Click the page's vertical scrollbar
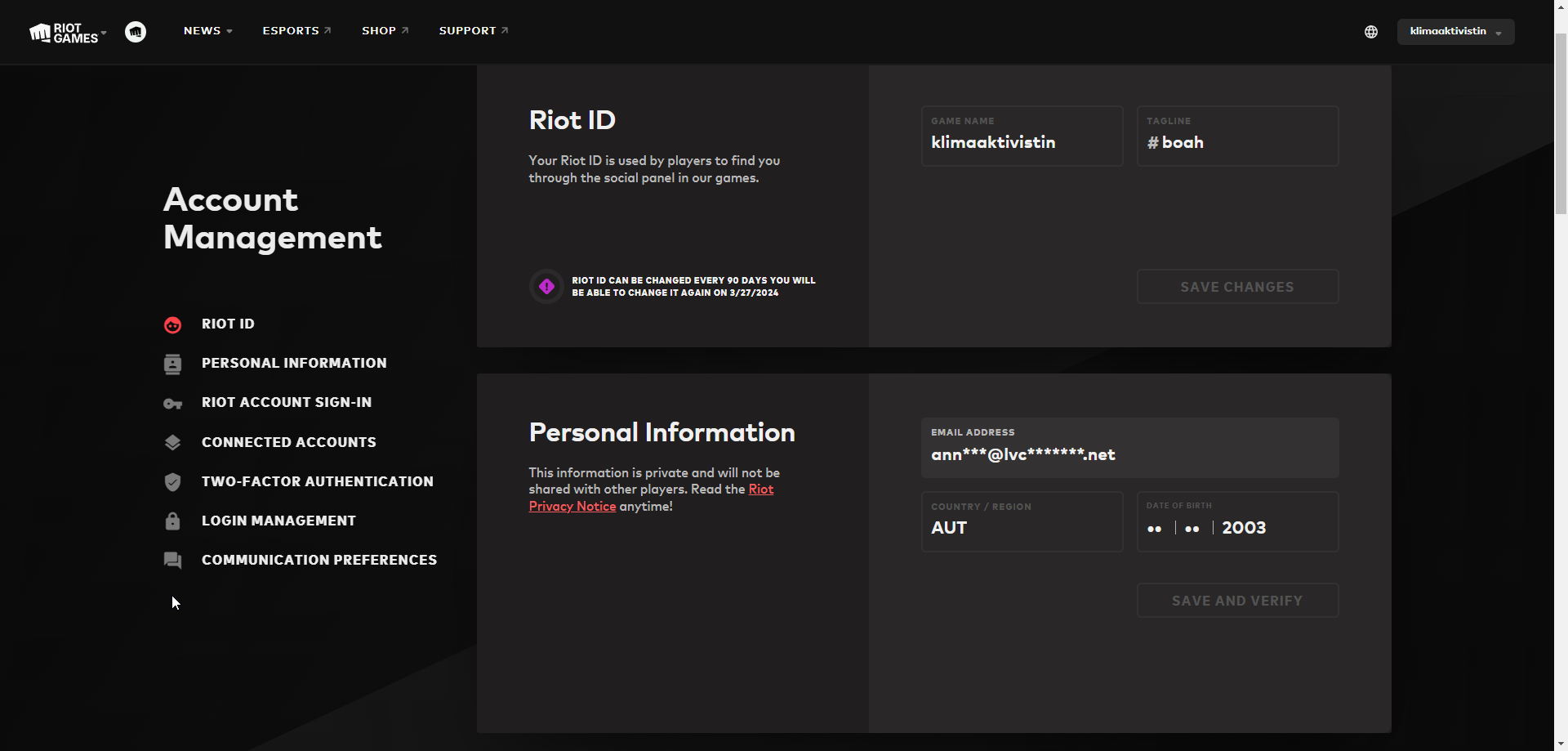The image size is (1568, 751). pyautogui.click(x=1561, y=123)
